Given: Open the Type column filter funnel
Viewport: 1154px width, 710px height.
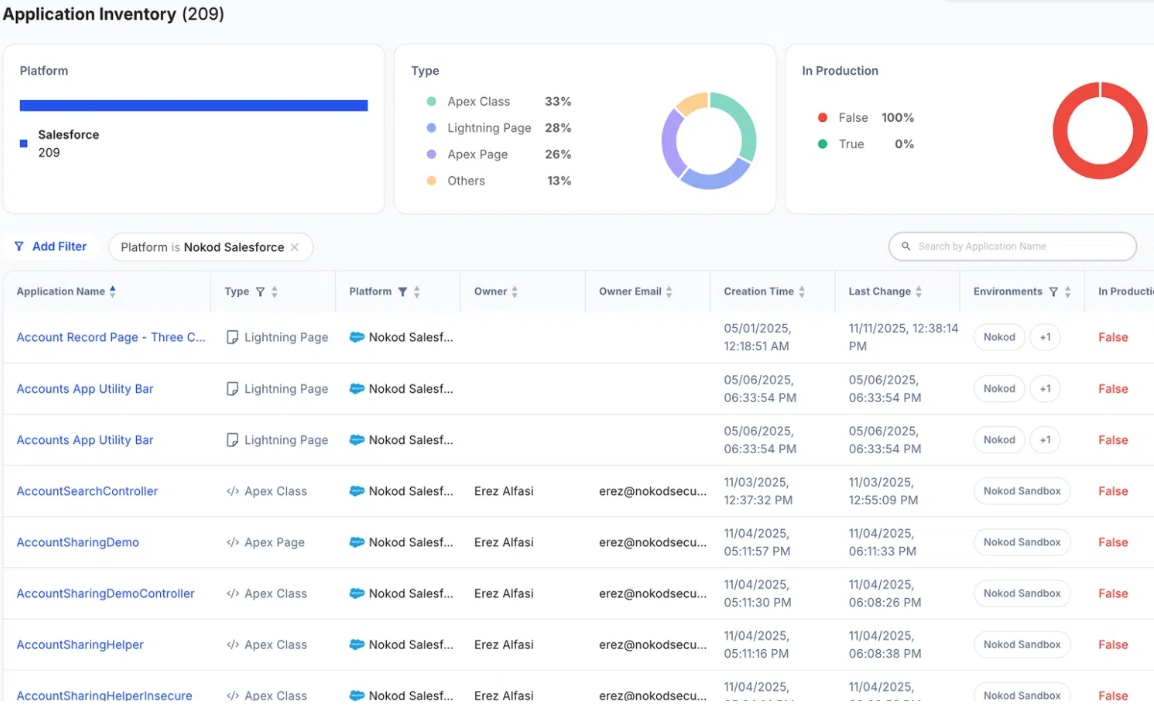Looking at the screenshot, I should [x=260, y=292].
